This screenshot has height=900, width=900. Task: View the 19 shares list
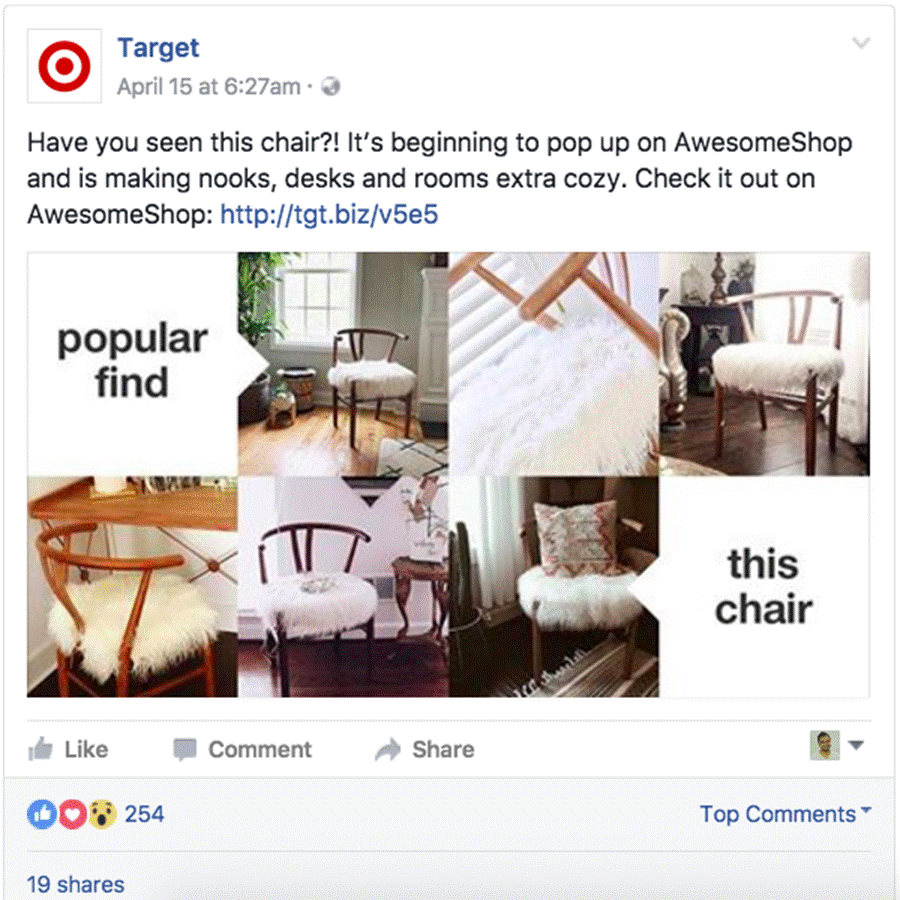[x=76, y=885]
